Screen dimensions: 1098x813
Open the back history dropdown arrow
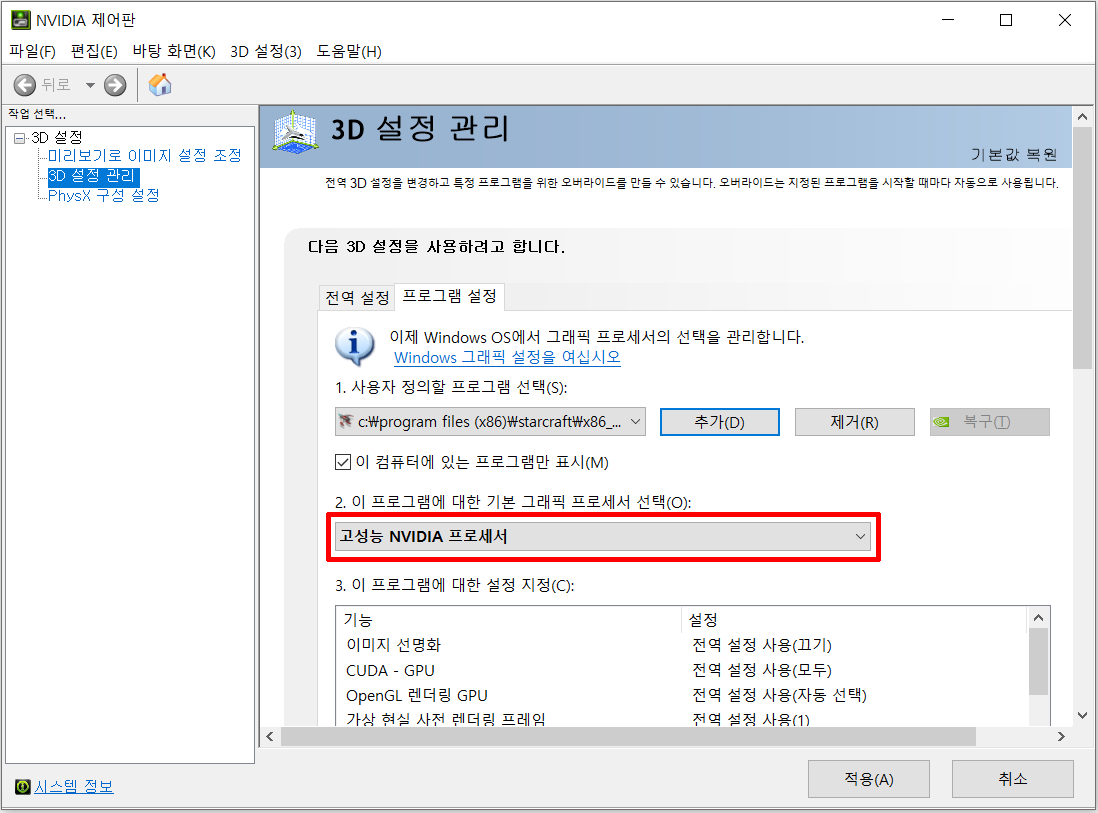[x=90, y=85]
